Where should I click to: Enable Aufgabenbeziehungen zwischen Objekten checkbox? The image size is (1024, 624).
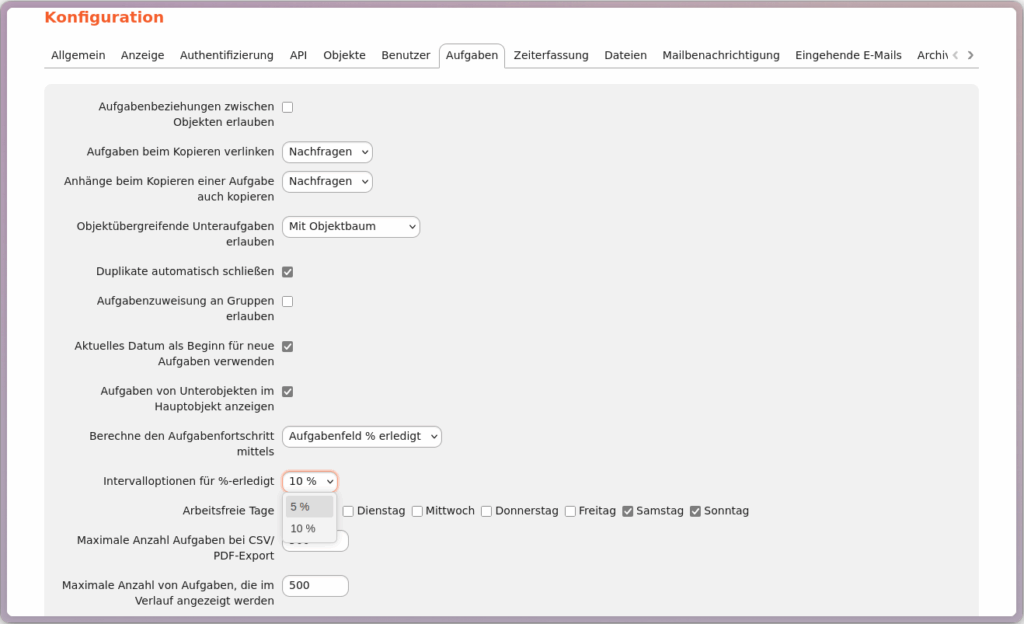(x=287, y=107)
